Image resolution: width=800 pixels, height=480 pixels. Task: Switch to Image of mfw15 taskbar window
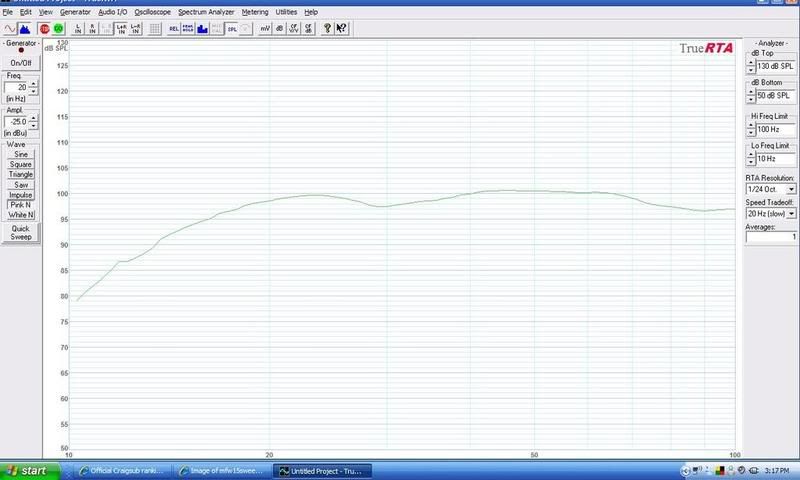point(220,471)
